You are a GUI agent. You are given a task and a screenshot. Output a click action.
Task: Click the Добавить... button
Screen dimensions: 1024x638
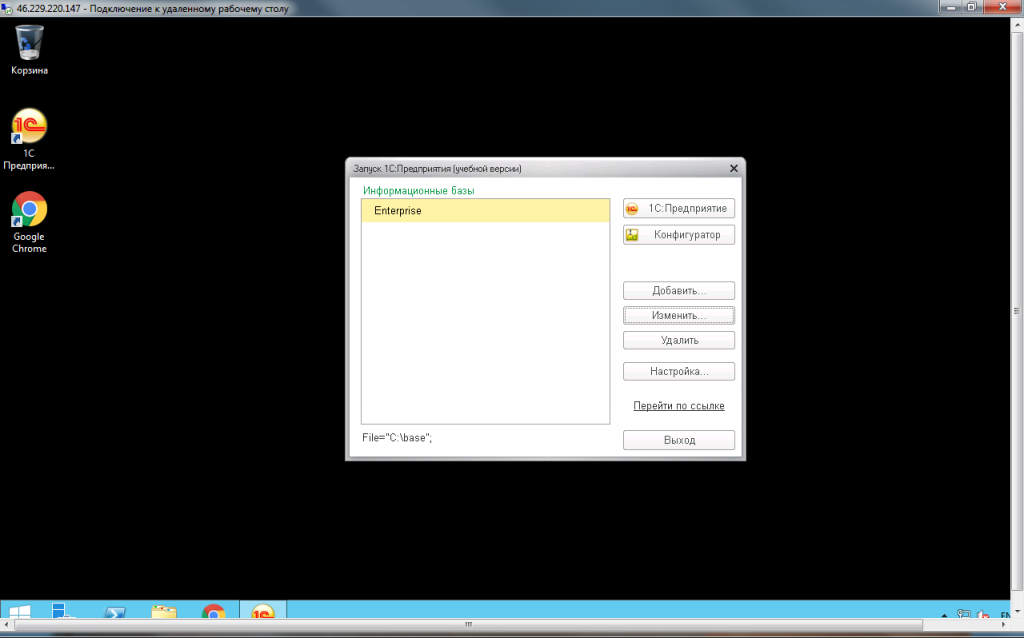coord(679,291)
